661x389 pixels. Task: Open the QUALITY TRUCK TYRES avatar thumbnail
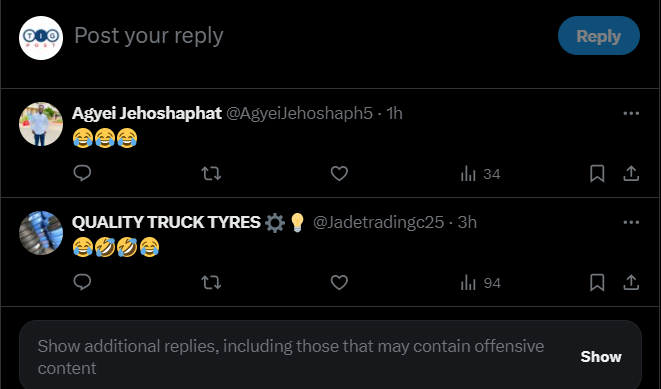click(x=41, y=233)
